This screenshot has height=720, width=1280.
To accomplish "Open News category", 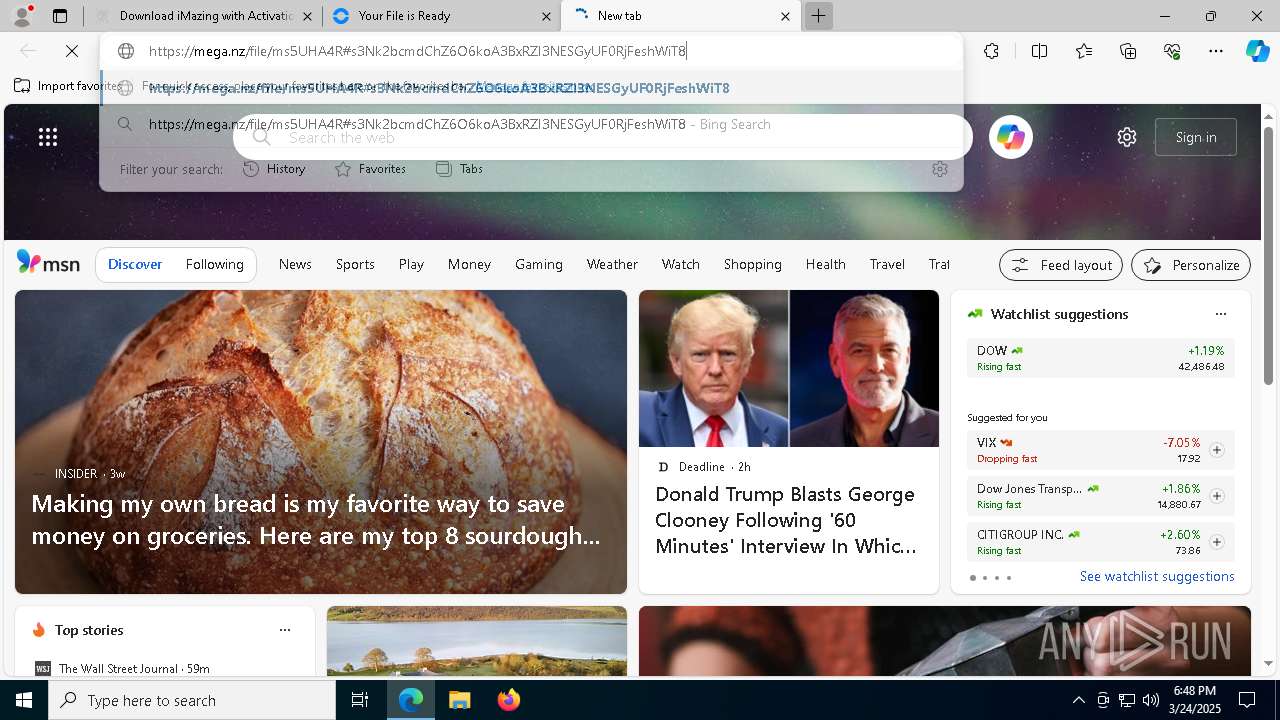I will (295, 264).
